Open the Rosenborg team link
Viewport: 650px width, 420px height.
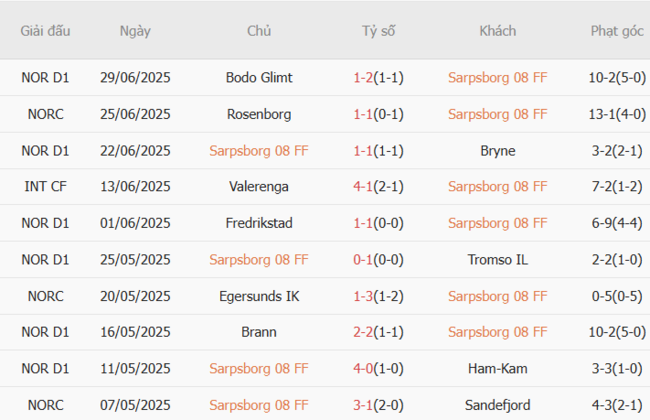[259, 114]
